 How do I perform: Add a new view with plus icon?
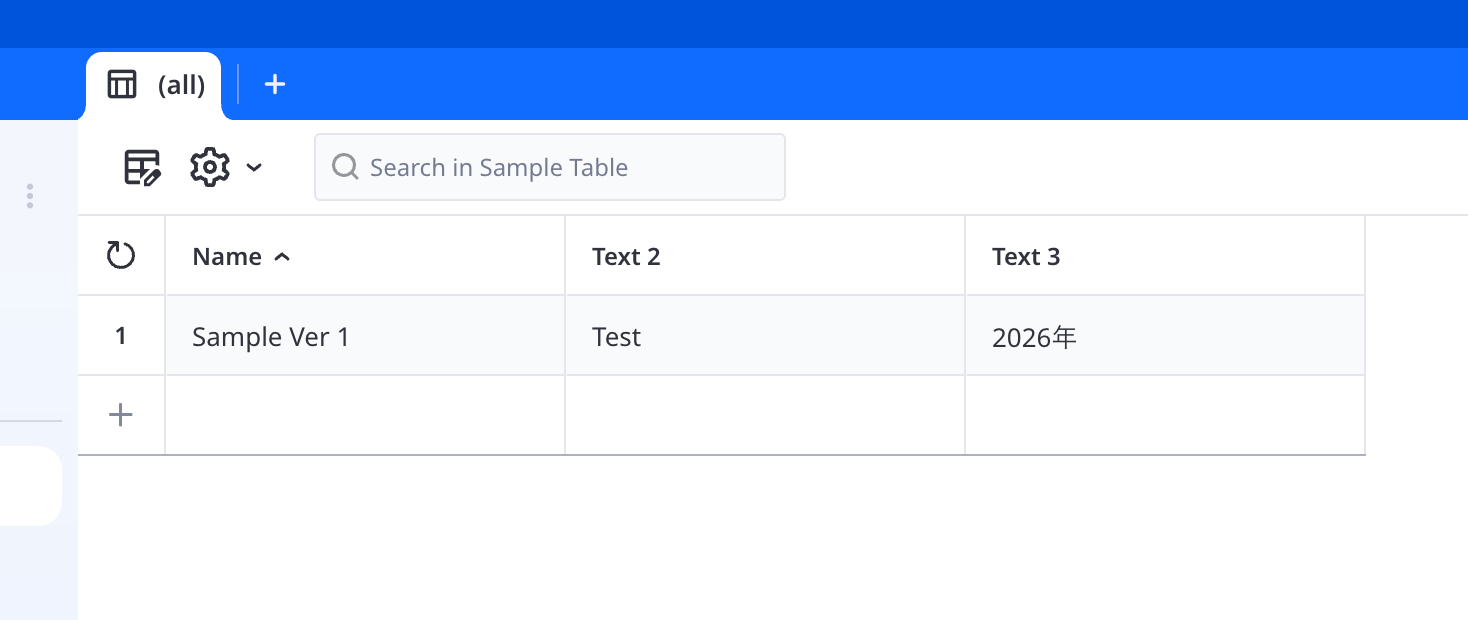click(275, 85)
